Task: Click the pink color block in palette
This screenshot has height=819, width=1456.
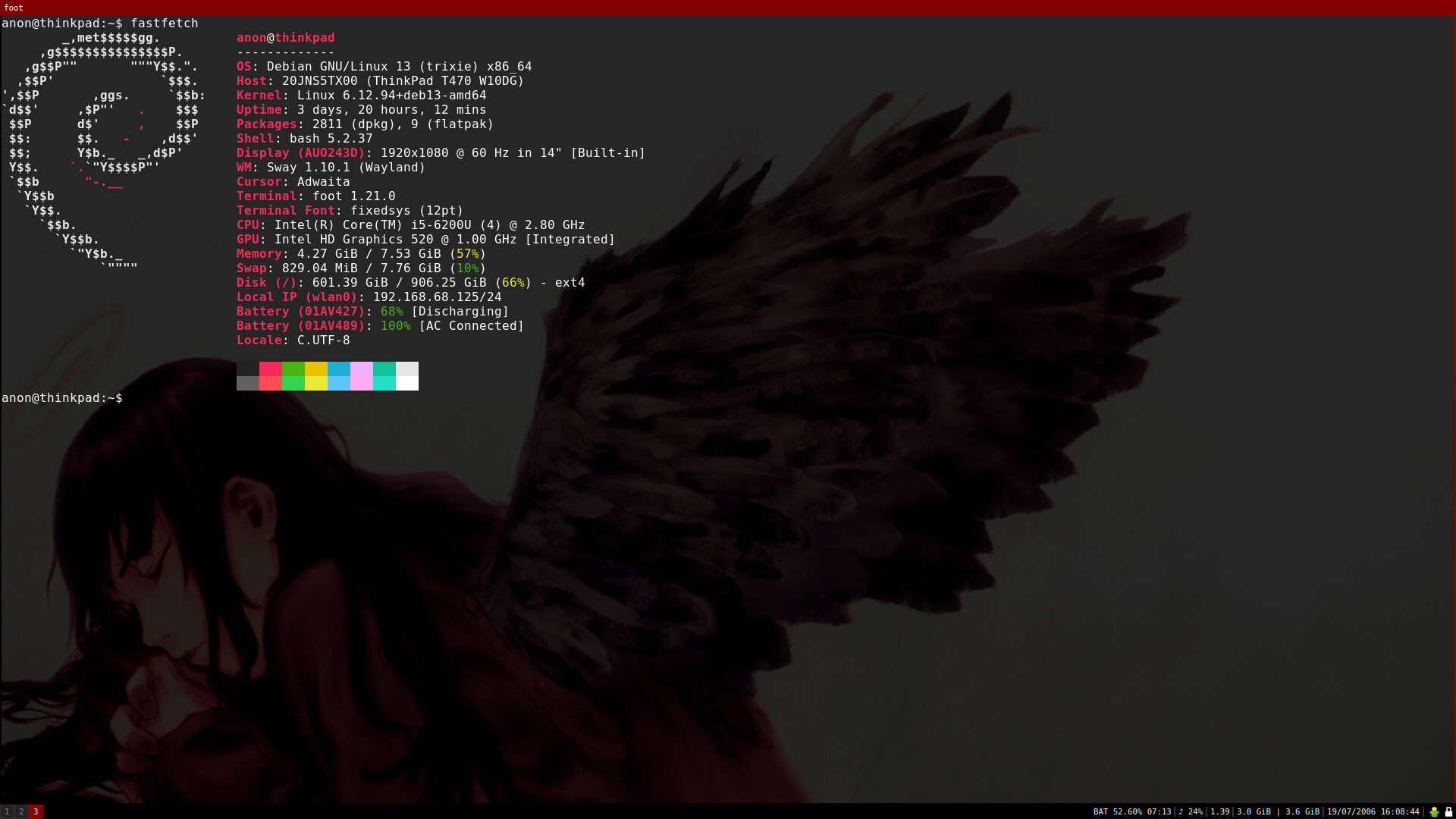Action: (362, 376)
